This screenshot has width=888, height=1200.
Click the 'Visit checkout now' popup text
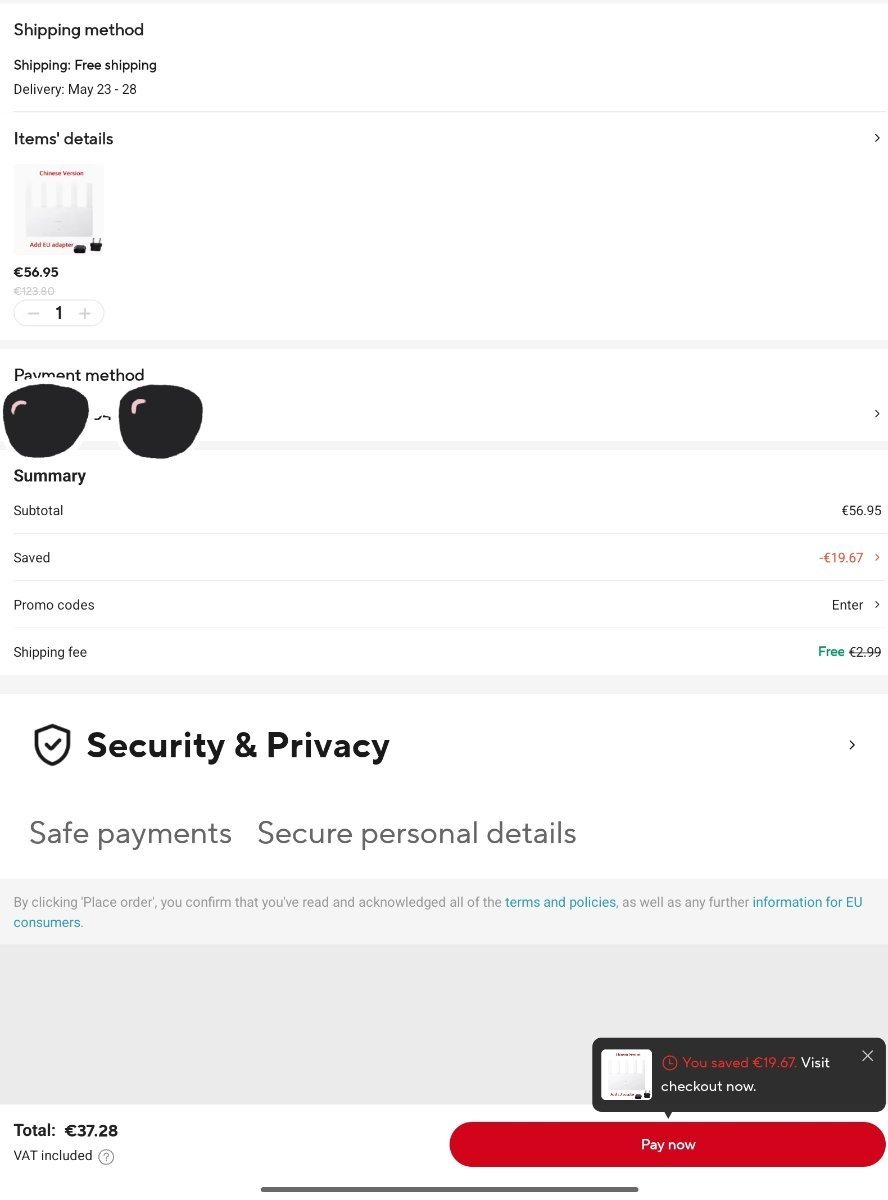(x=745, y=1075)
